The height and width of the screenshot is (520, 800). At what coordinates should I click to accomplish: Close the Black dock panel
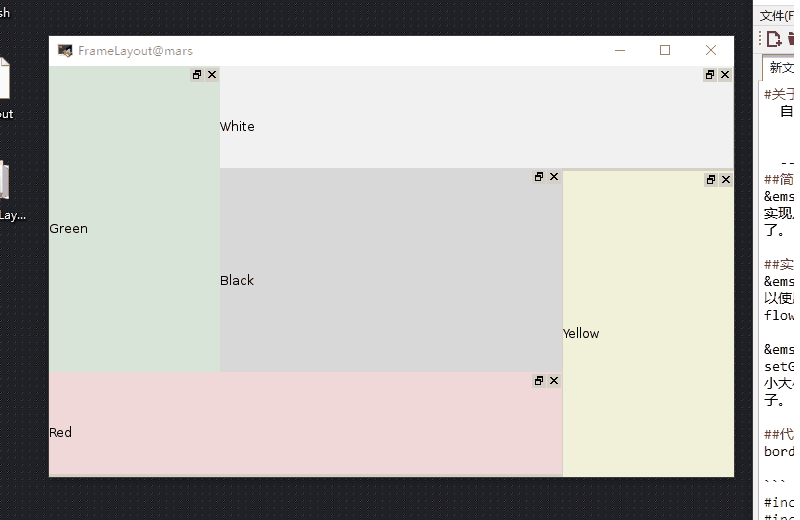coord(554,177)
